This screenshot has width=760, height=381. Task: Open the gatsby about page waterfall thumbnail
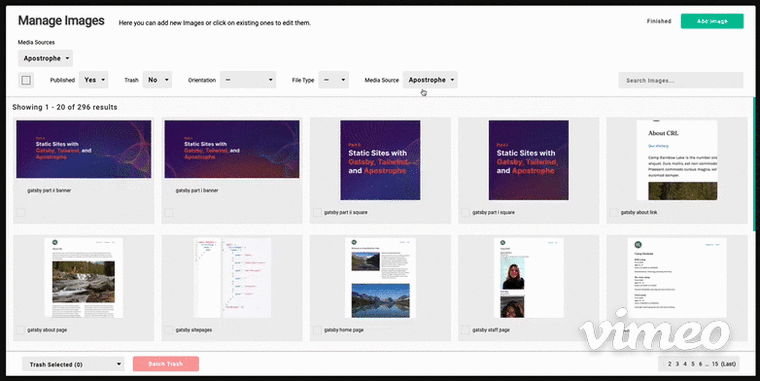pyautogui.click(x=84, y=278)
